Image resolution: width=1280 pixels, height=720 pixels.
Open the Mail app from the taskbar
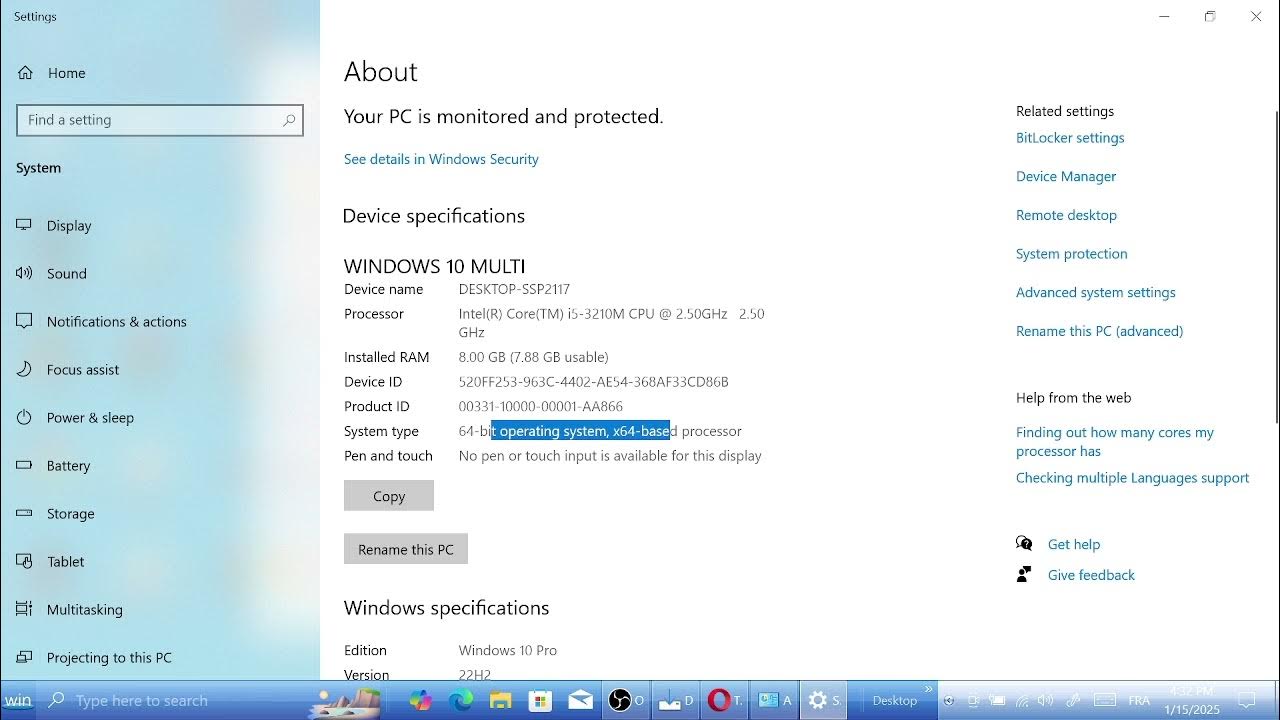click(x=580, y=700)
